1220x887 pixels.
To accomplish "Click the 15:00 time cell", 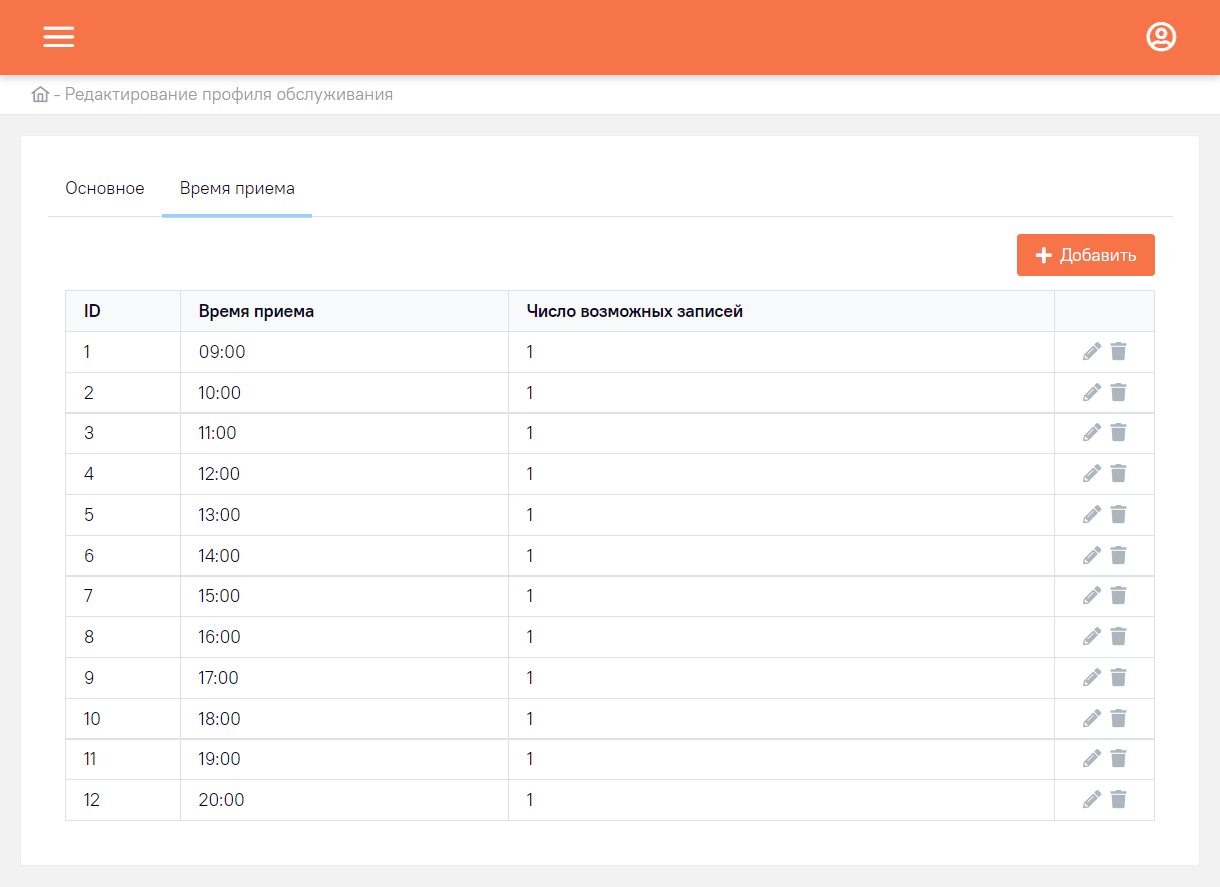I will [344, 596].
